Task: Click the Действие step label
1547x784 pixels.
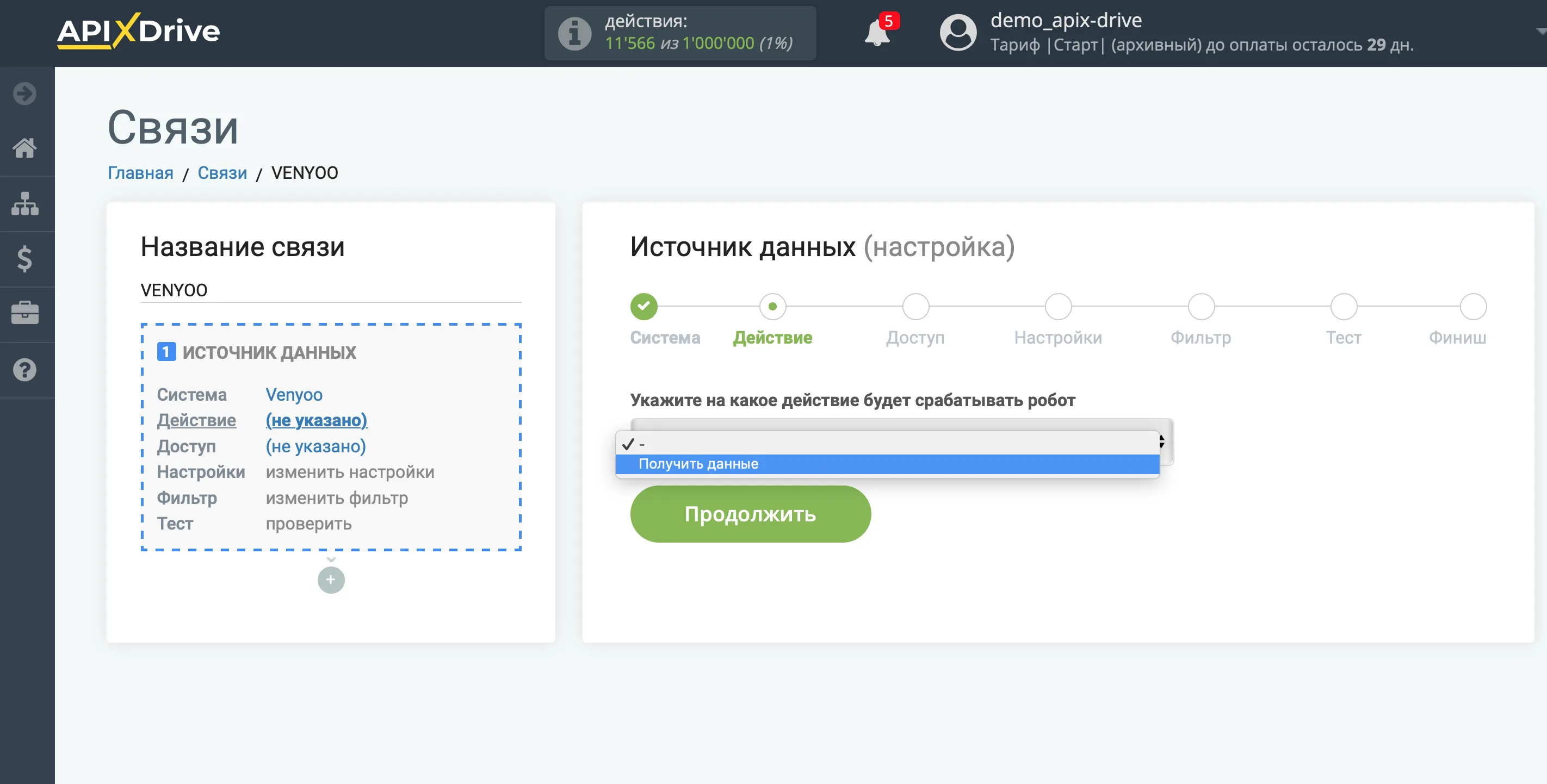Action: point(772,338)
